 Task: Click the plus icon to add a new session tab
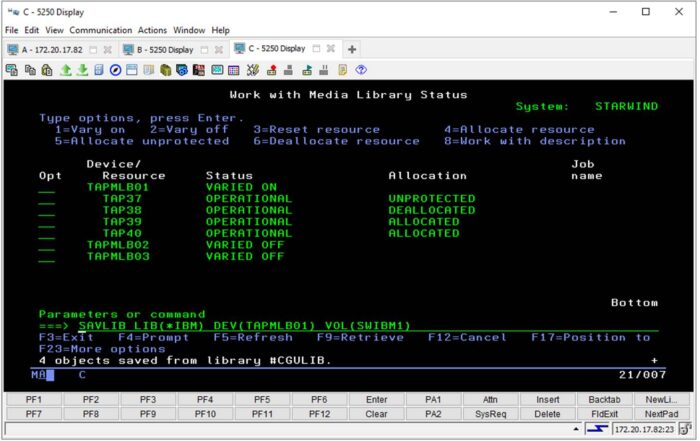click(x=352, y=49)
